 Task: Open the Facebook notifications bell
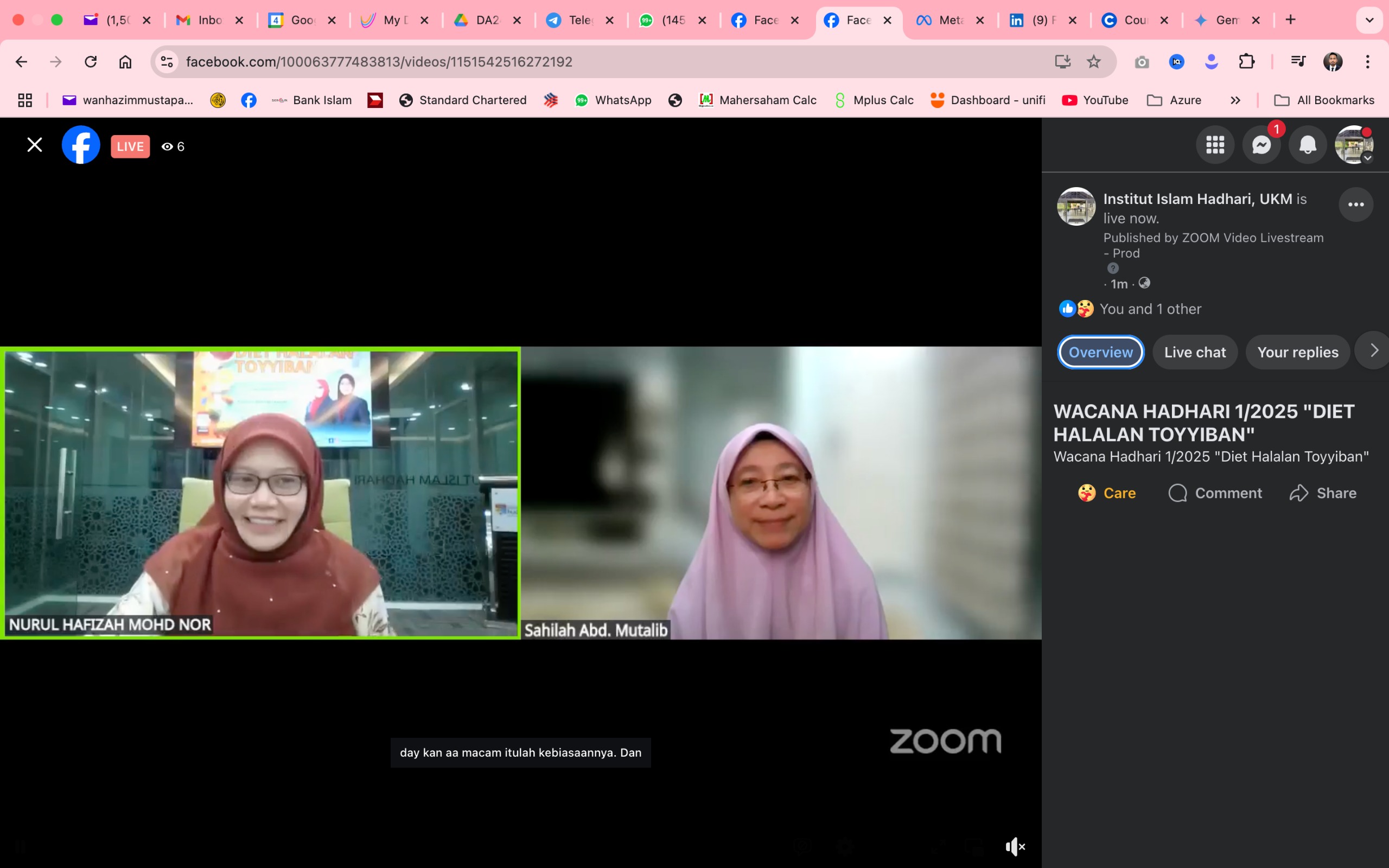click(x=1308, y=145)
